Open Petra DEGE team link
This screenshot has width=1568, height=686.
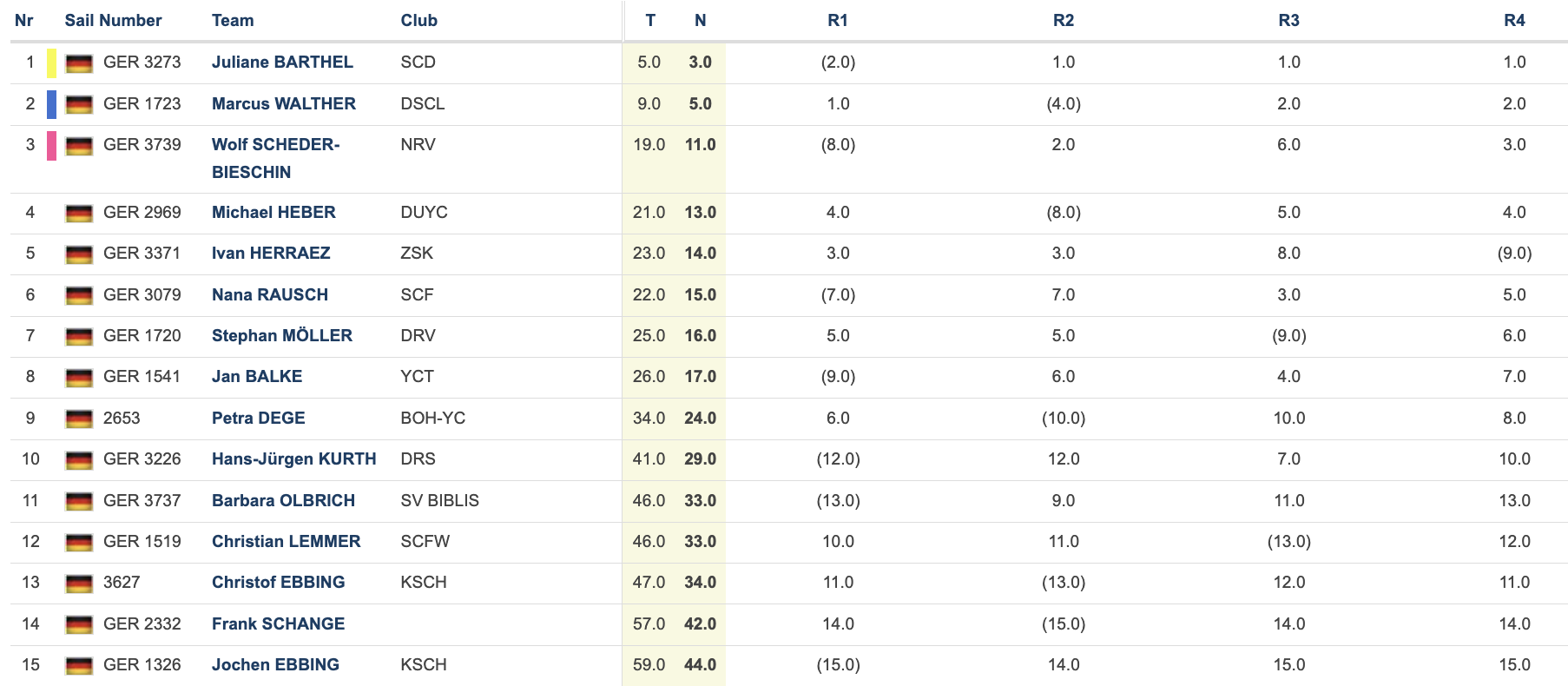(x=259, y=419)
